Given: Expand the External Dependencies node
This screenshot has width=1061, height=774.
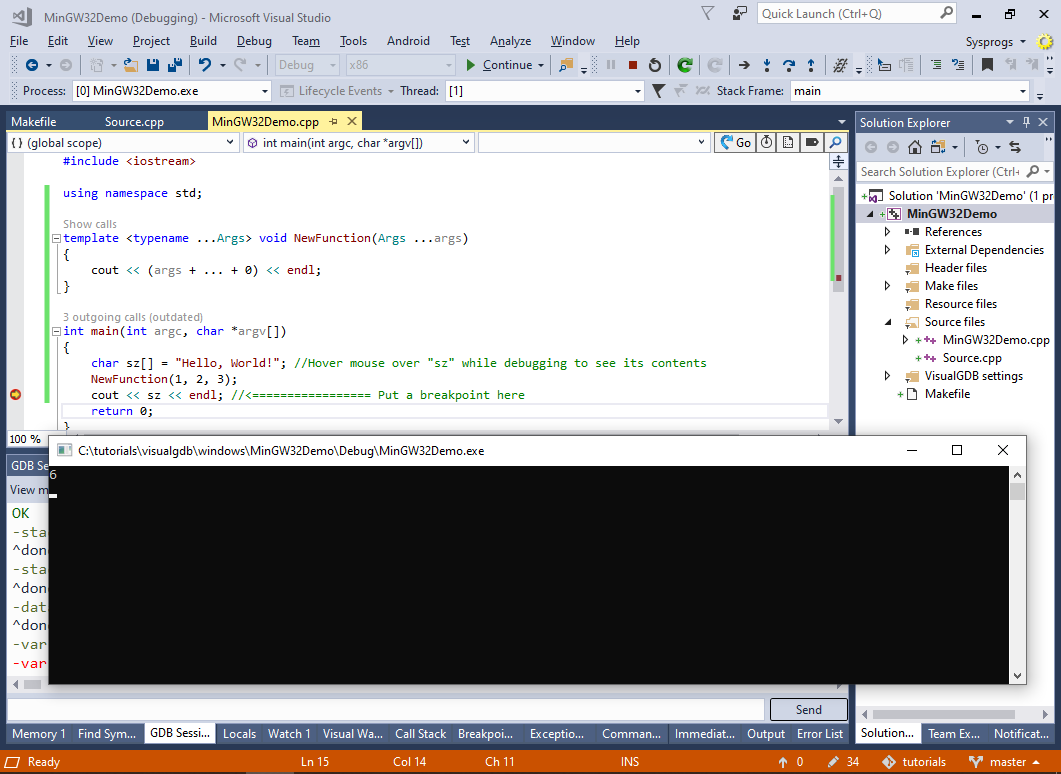Looking at the screenshot, I should (887, 250).
